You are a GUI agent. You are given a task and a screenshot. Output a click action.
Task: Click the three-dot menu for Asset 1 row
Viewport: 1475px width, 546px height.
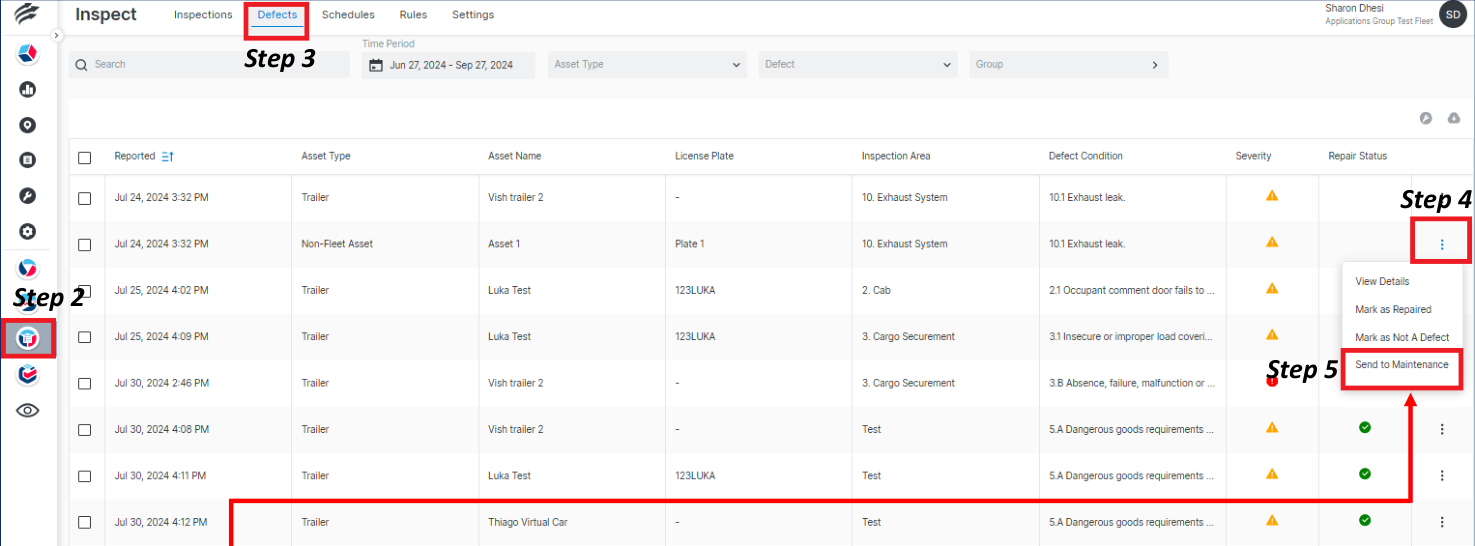(x=1442, y=244)
